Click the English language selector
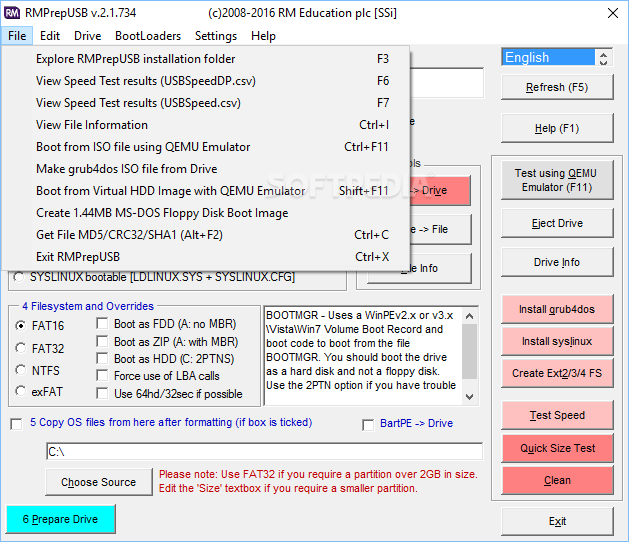Viewport: 629px width, 542px height. pos(548,57)
